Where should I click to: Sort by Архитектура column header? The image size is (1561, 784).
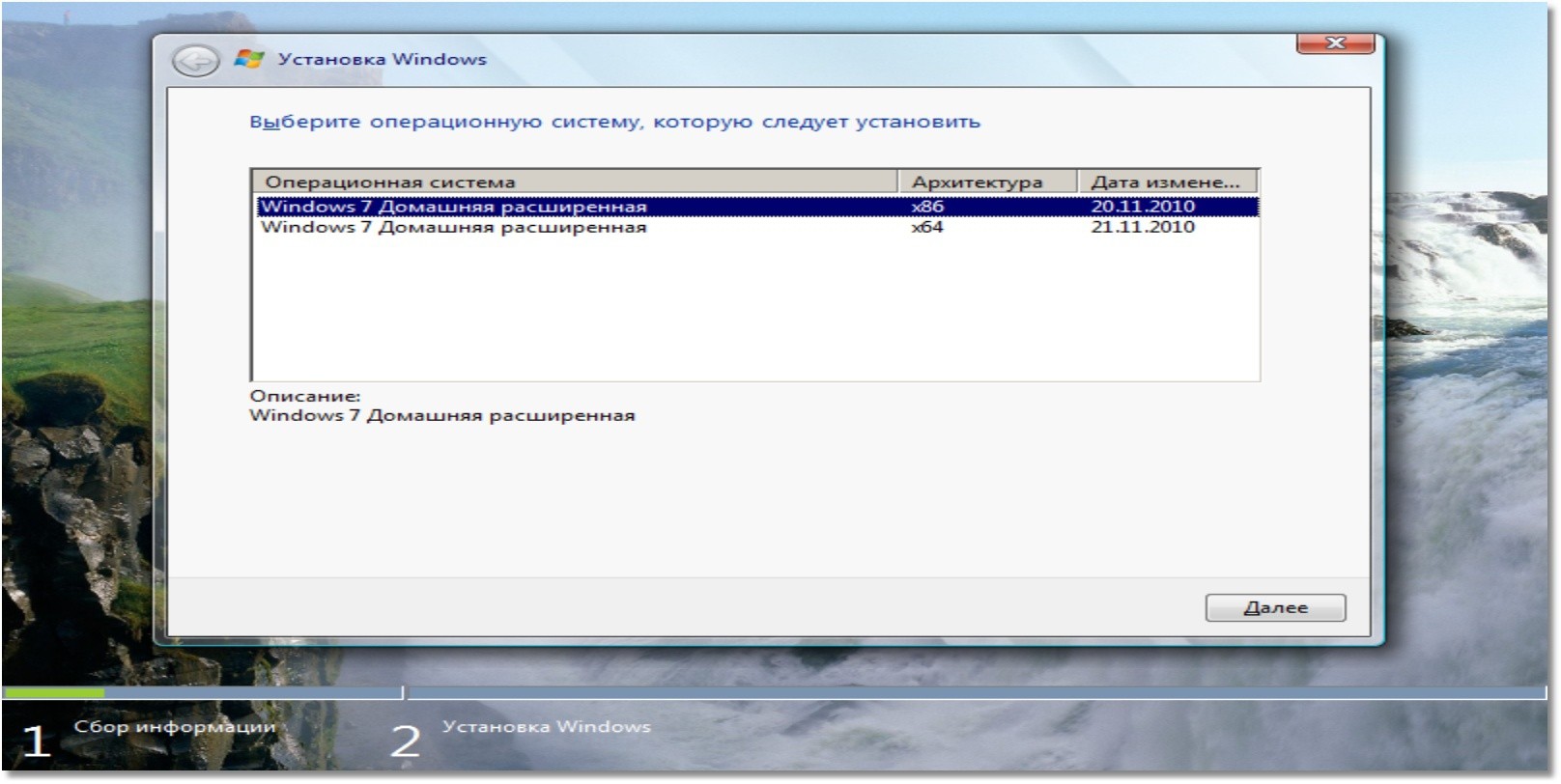[988, 182]
